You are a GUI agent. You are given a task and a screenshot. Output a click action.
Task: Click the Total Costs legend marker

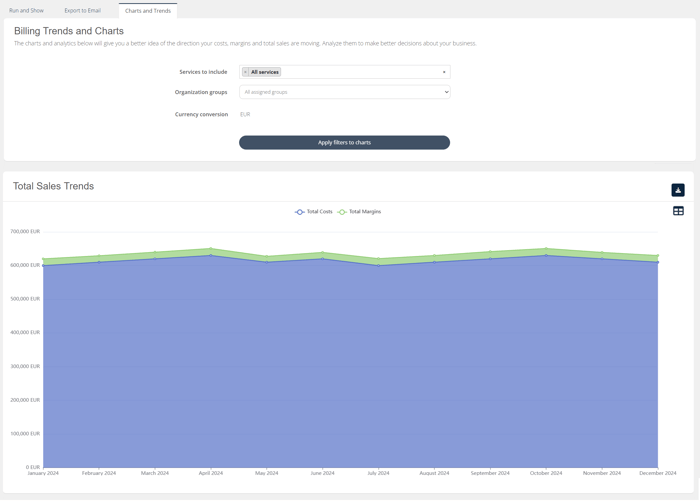tap(300, 212)
